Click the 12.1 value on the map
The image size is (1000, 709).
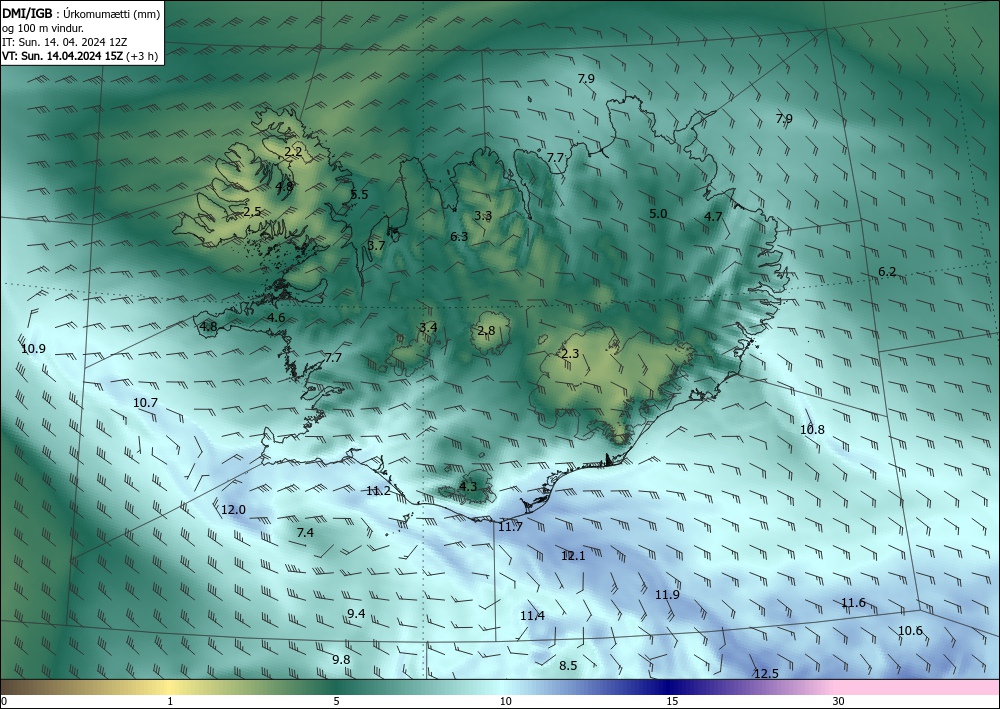coord(573,557)
